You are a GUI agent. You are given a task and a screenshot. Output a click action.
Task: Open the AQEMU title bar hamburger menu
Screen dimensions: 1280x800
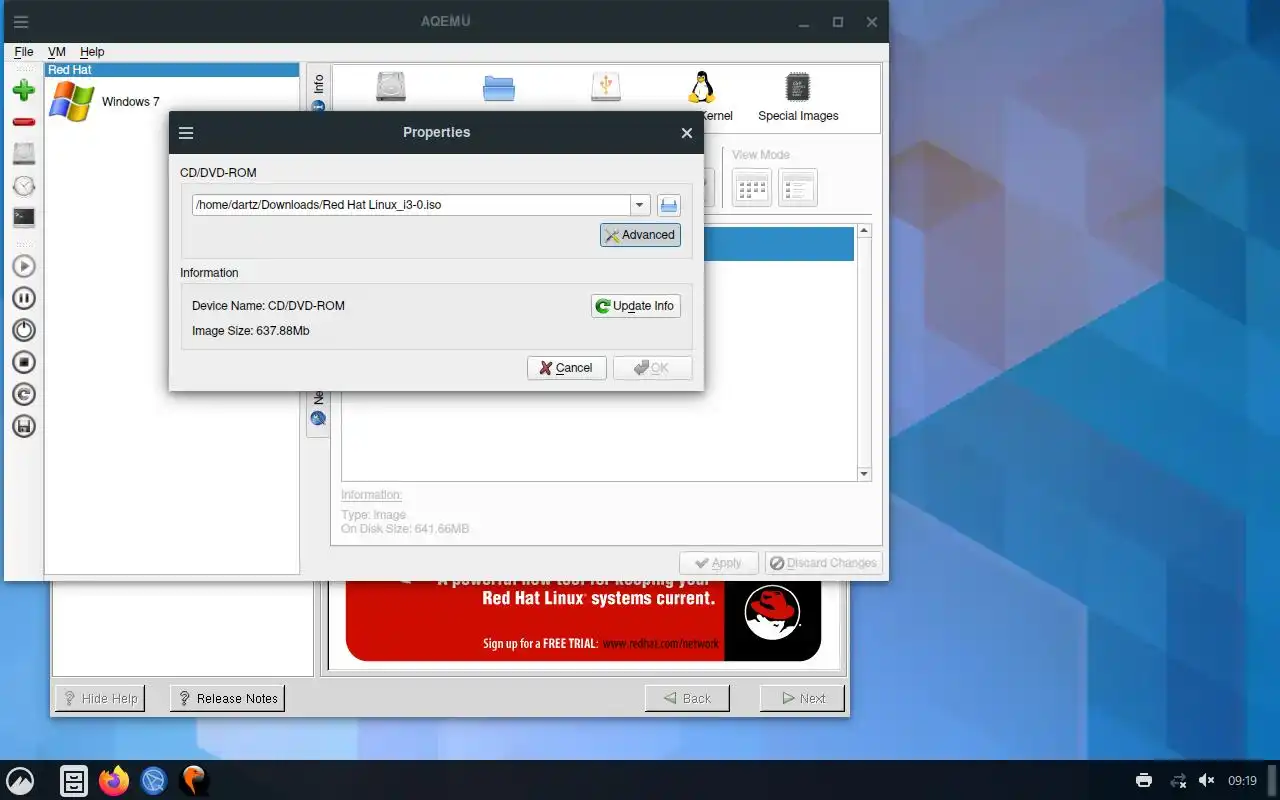[x=21, y=21]
